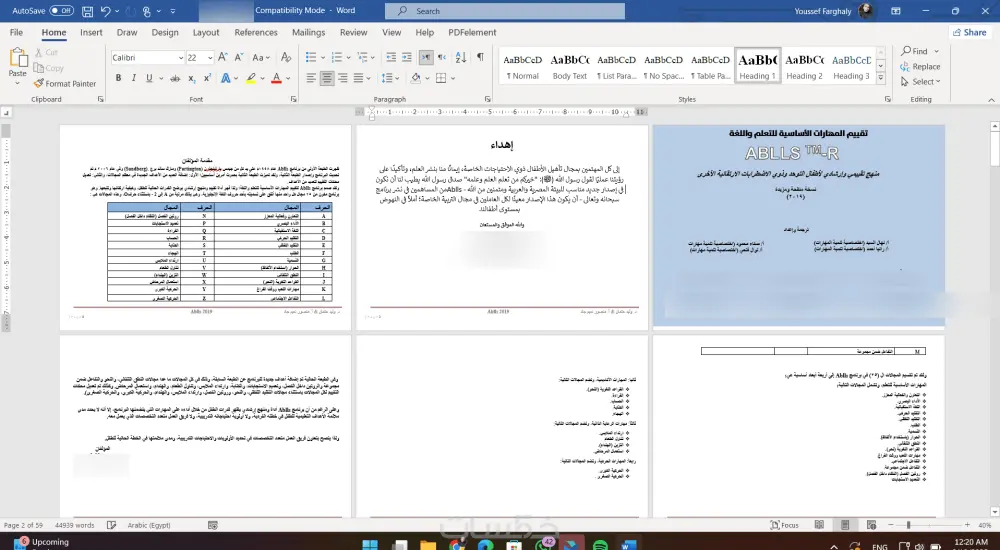Viewport: 1000px width, 550px height.
Task: Justify the paragraph text
Action: 358,78
